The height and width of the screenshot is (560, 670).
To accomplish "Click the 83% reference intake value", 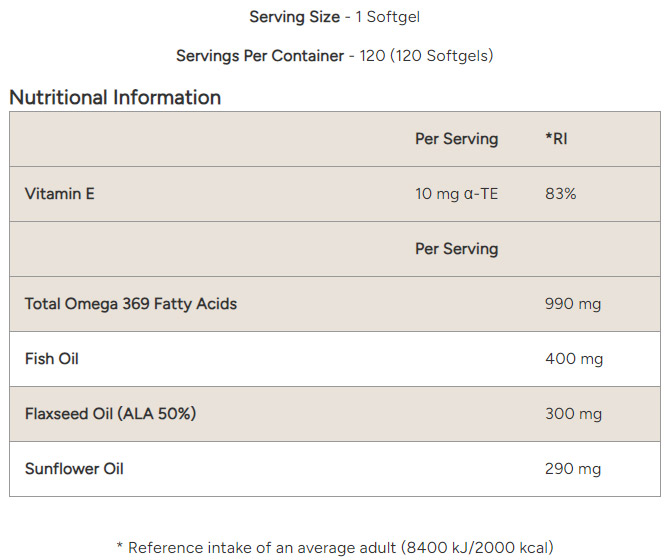I will 561,194.
